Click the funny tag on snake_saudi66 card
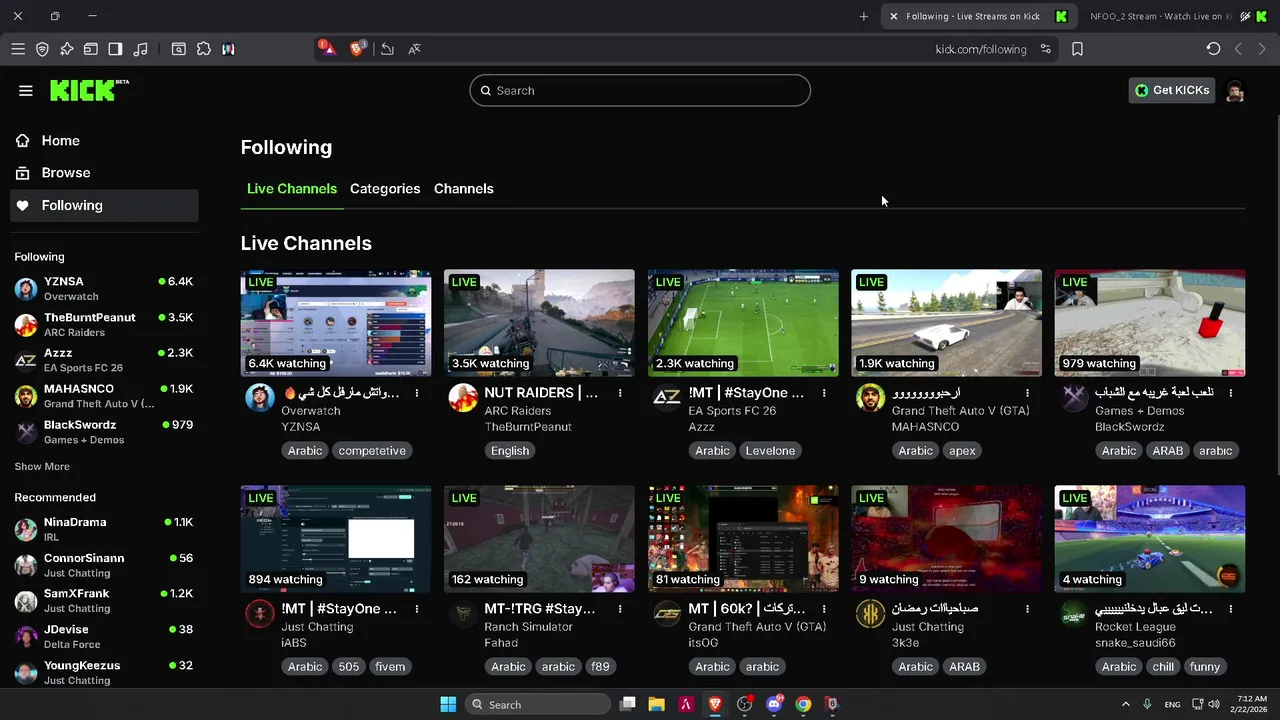 pyautogui.click(x=1205, y=667)
